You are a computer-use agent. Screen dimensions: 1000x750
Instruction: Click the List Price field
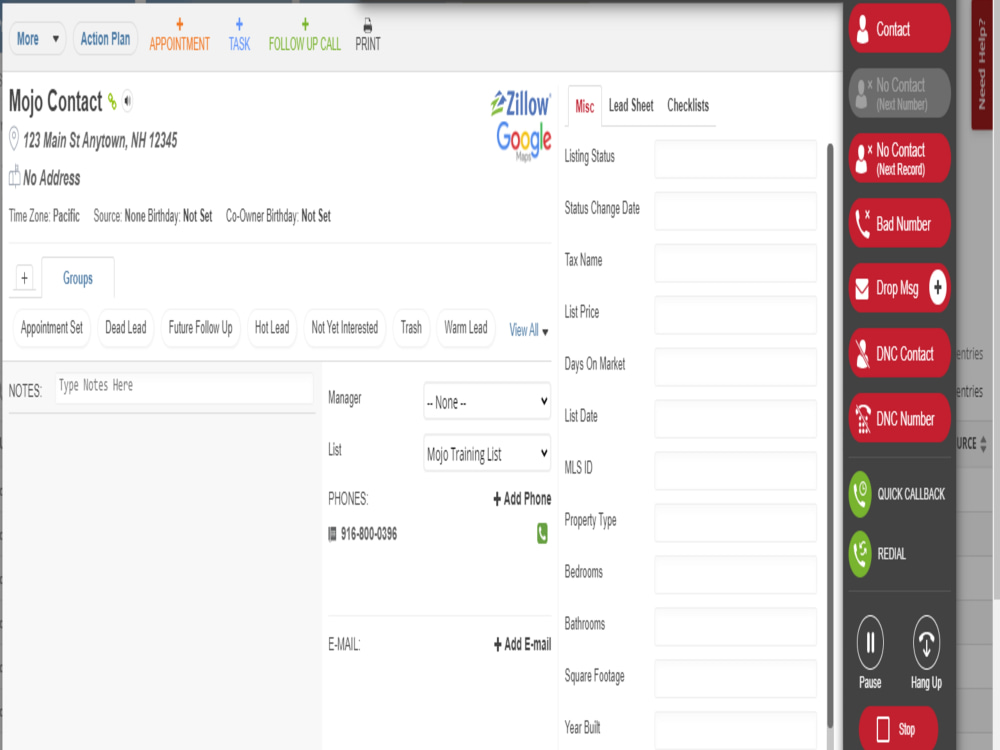click(x=735, y=314)
